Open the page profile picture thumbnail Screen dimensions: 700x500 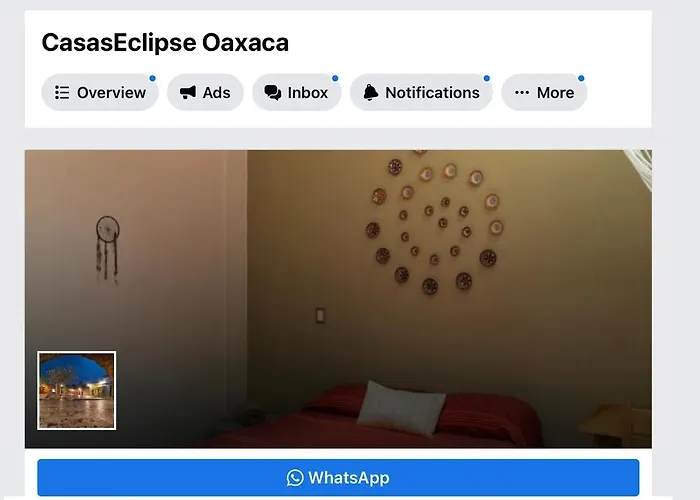(77, 391)
